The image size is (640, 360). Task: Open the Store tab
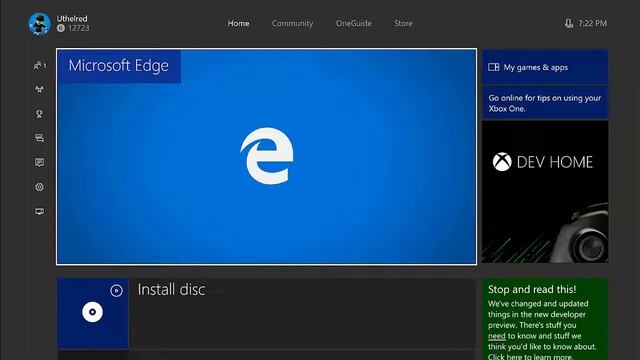pyautogui.click(x=403, y=23)
